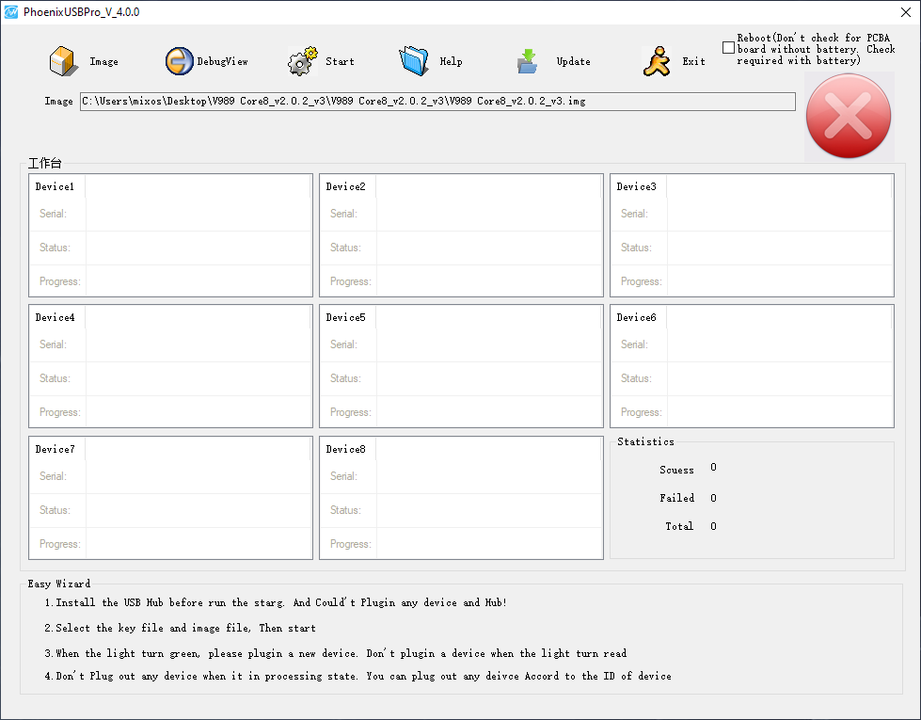
Task: Click wizard step 4 about plugging out
Action: (x=358, y=676)
